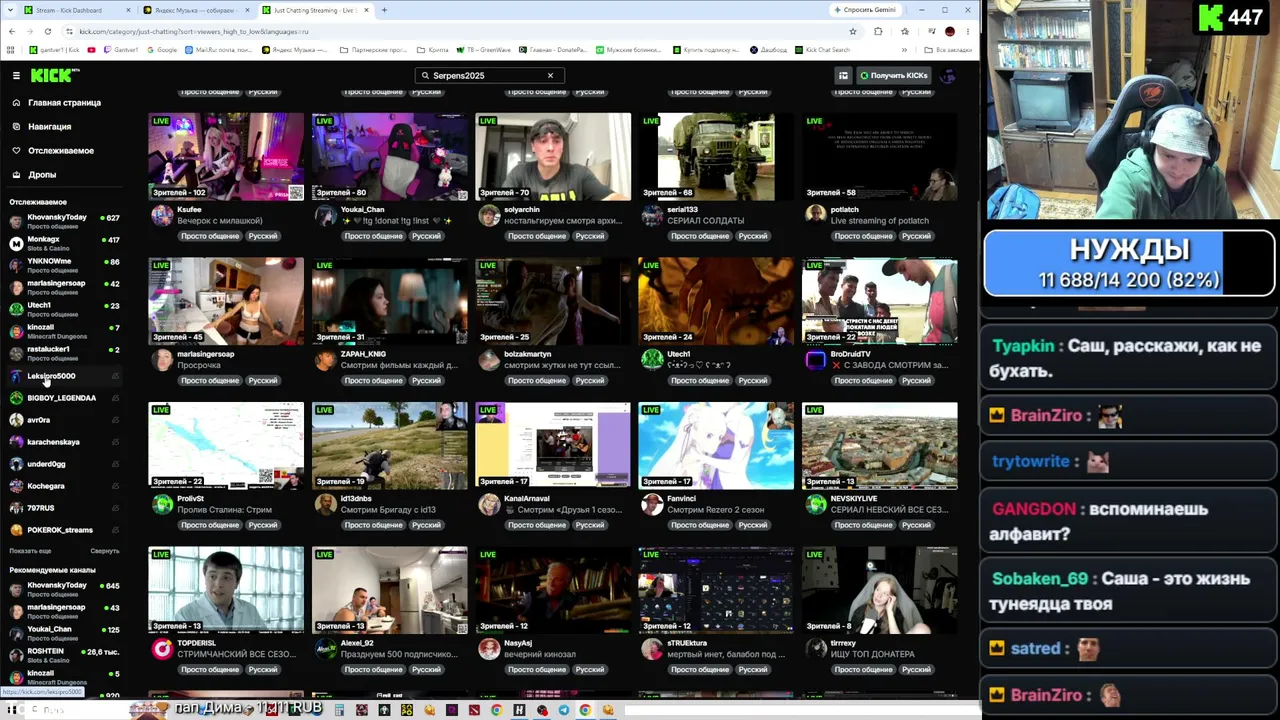Open the Chrome apps grid icon
Image resolution: width=1280 pixels, height=720 pixels.
coord(12,50)
